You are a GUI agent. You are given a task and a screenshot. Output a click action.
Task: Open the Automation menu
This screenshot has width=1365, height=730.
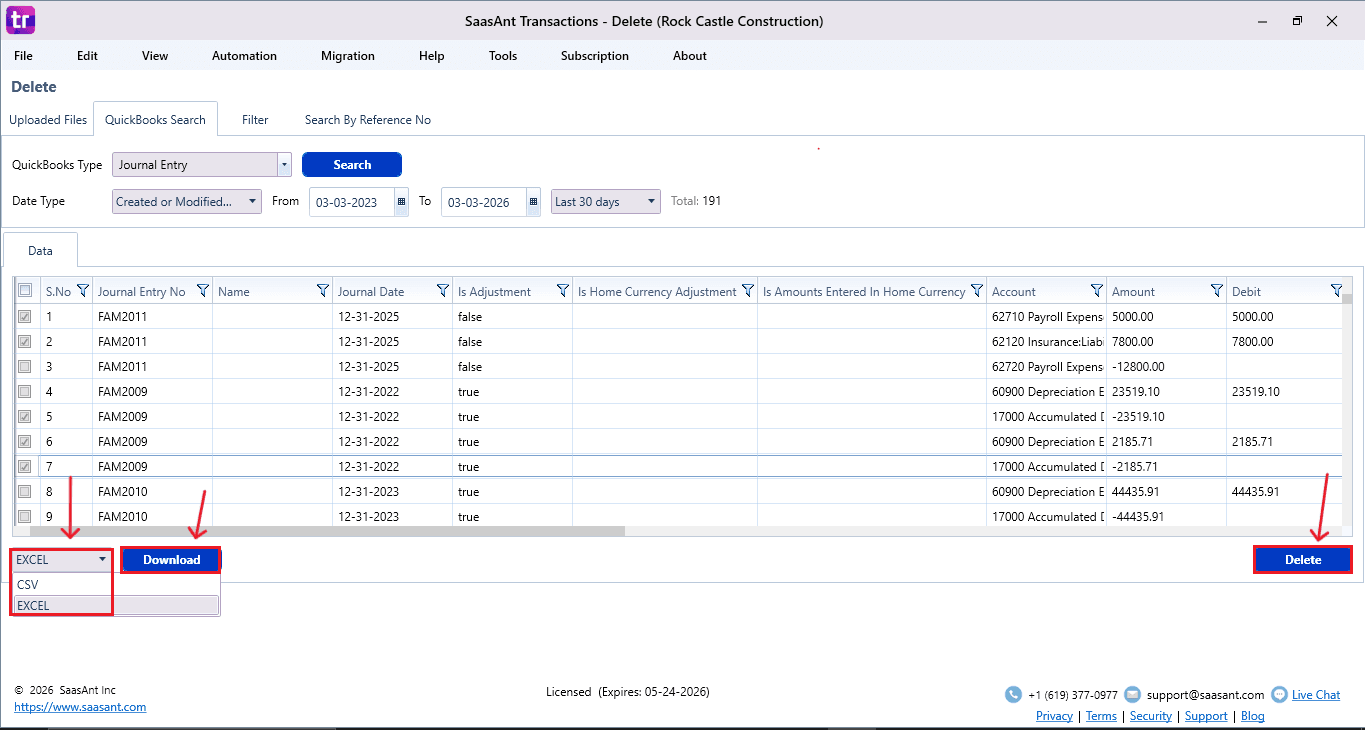(244, 56)
